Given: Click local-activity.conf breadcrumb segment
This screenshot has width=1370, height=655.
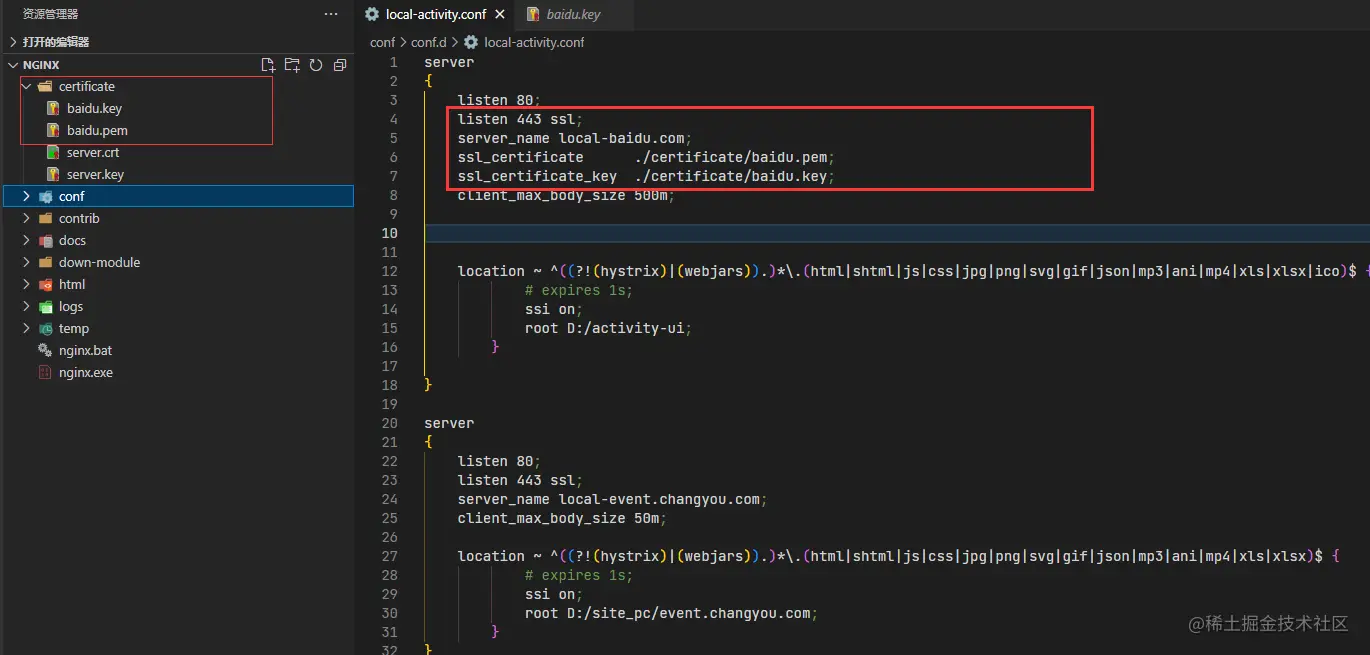Looking at the screenshot, I should click(534, 42).
